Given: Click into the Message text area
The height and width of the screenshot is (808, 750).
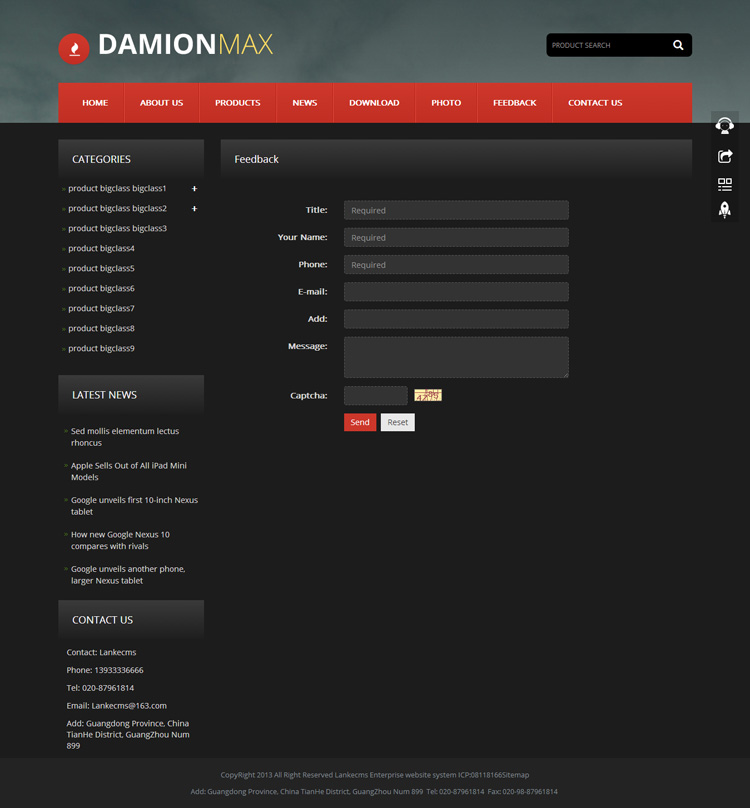Looking at the screenshot, I should click(x=456, y=357).
